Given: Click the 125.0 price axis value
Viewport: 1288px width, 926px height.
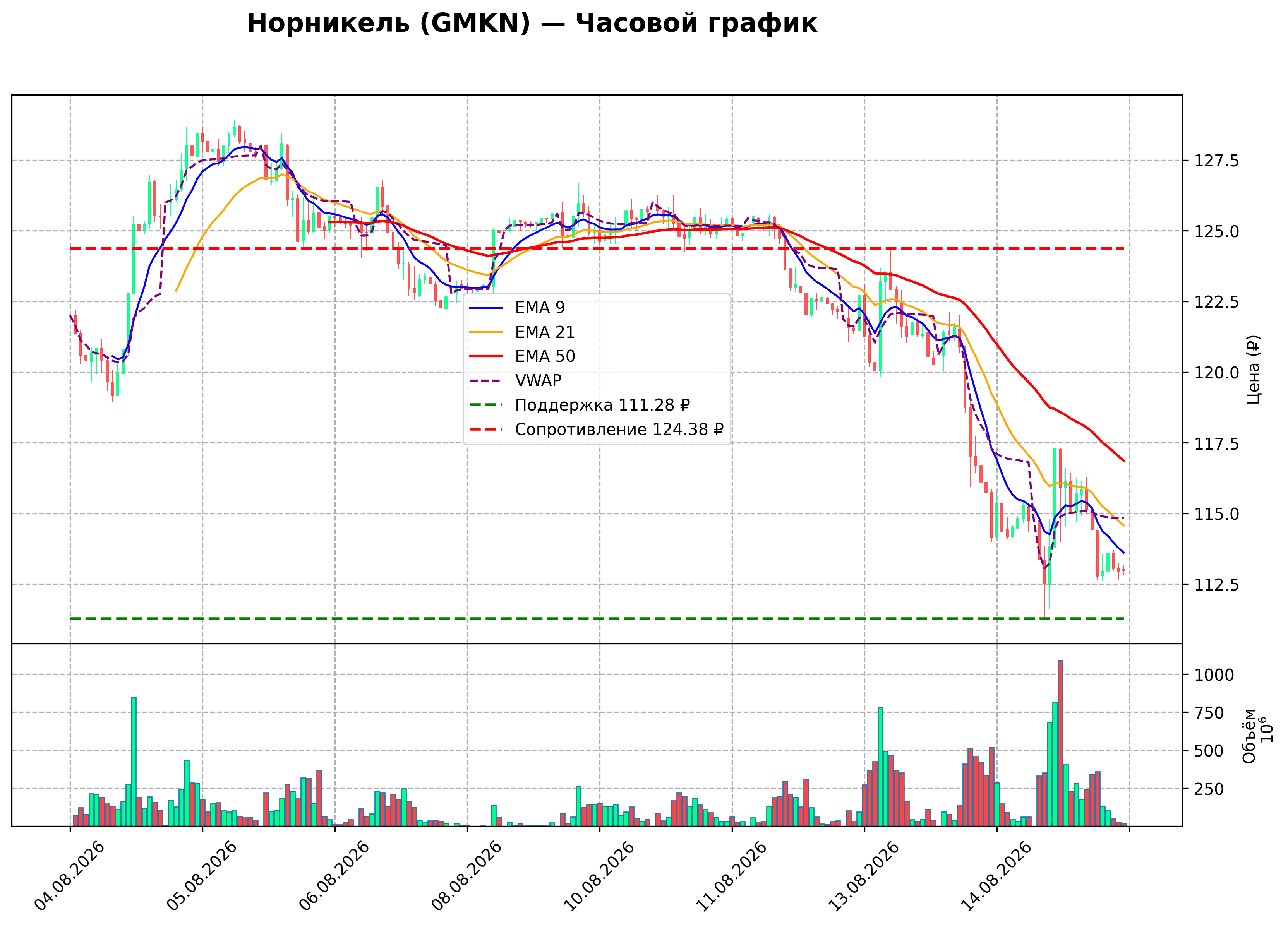Looking at the screenshot, I should click(x=1216, y=232).
